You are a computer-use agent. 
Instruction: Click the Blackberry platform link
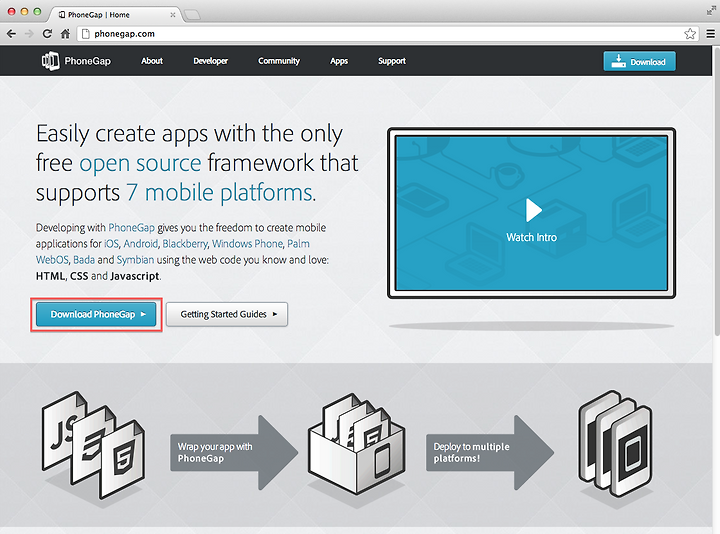coord(185,244)
